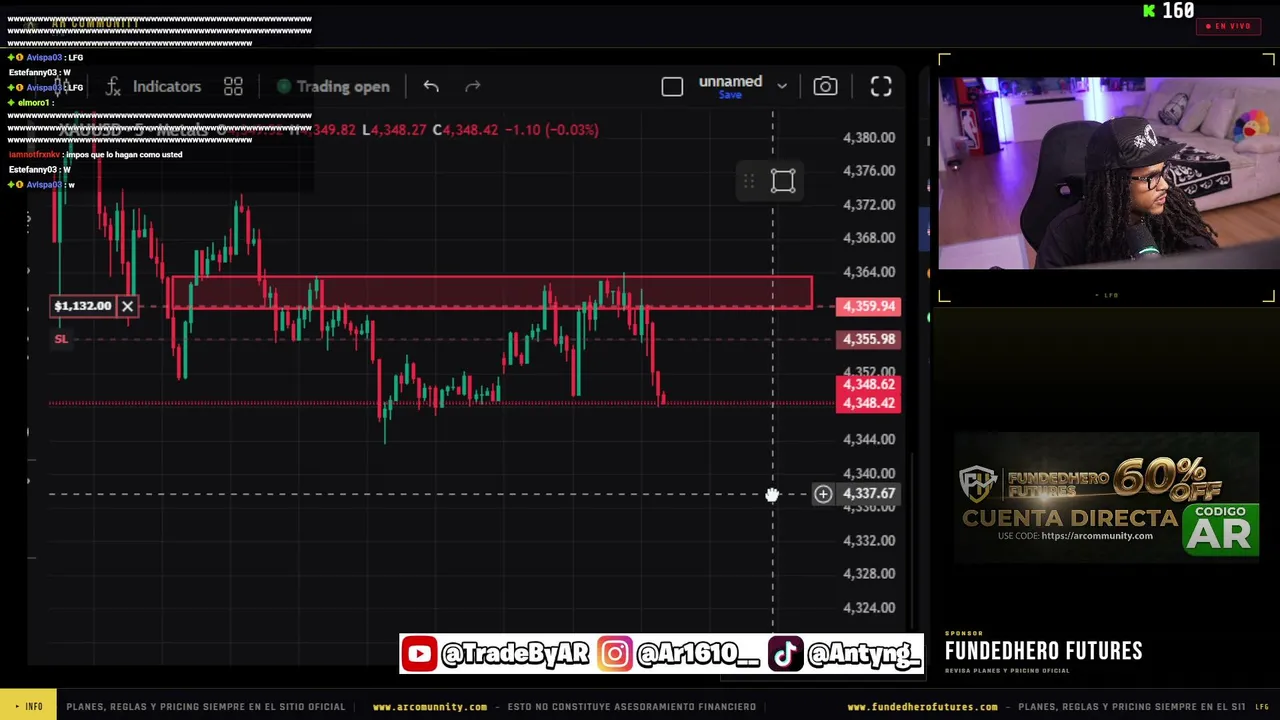Enter fullscreen chart mode
Image resolution: width=1280 pixels, height=720 pixels.
pyautogui.click(x=881, y=87)
